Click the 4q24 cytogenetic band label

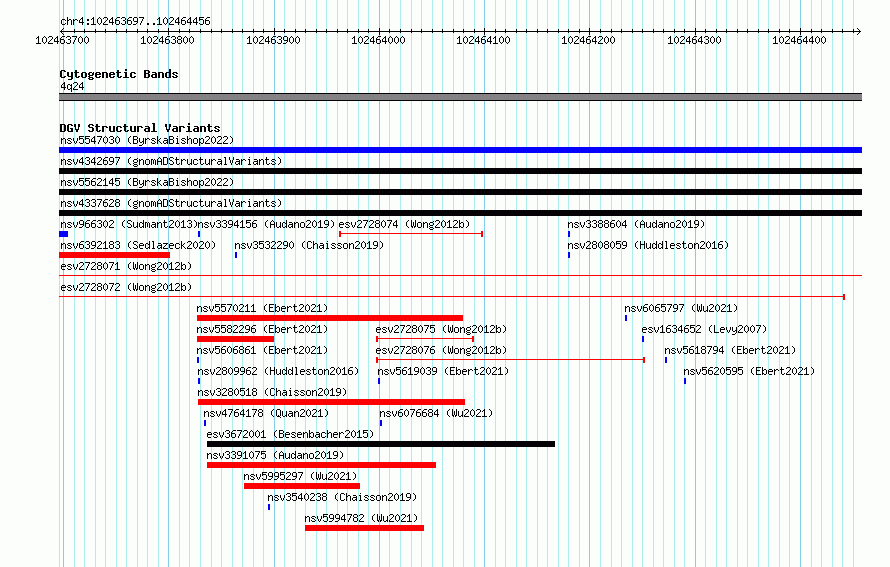[x=72, y=86]
